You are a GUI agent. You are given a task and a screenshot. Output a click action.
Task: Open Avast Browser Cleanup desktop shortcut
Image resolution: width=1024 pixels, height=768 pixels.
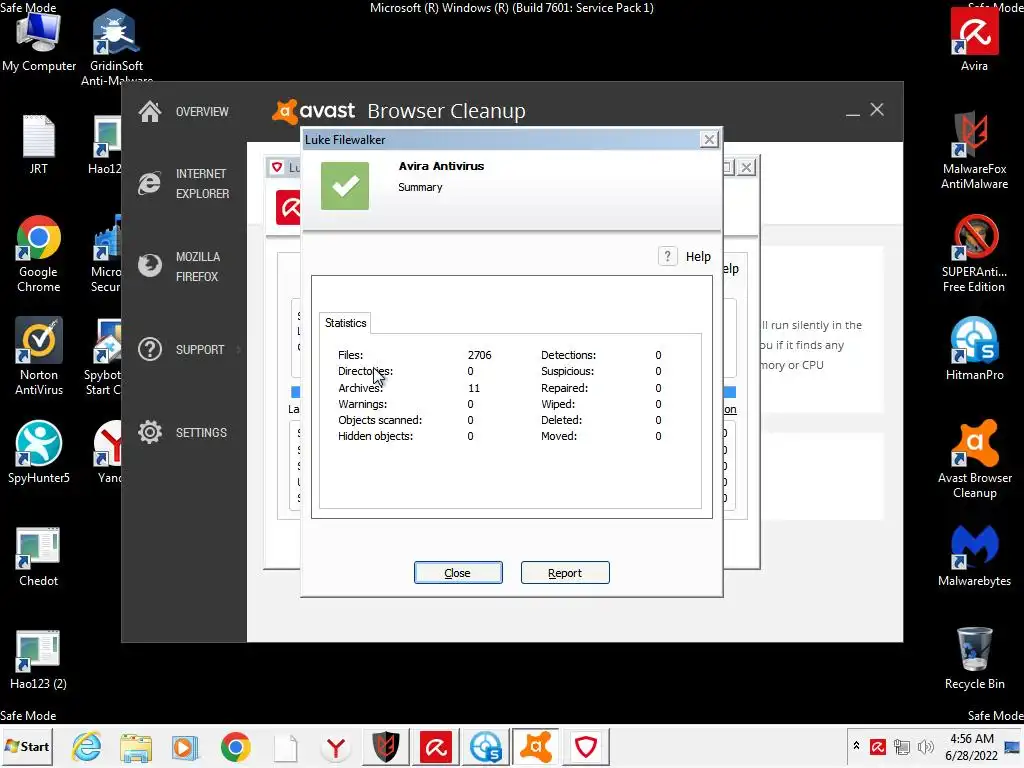coord(974,460)
